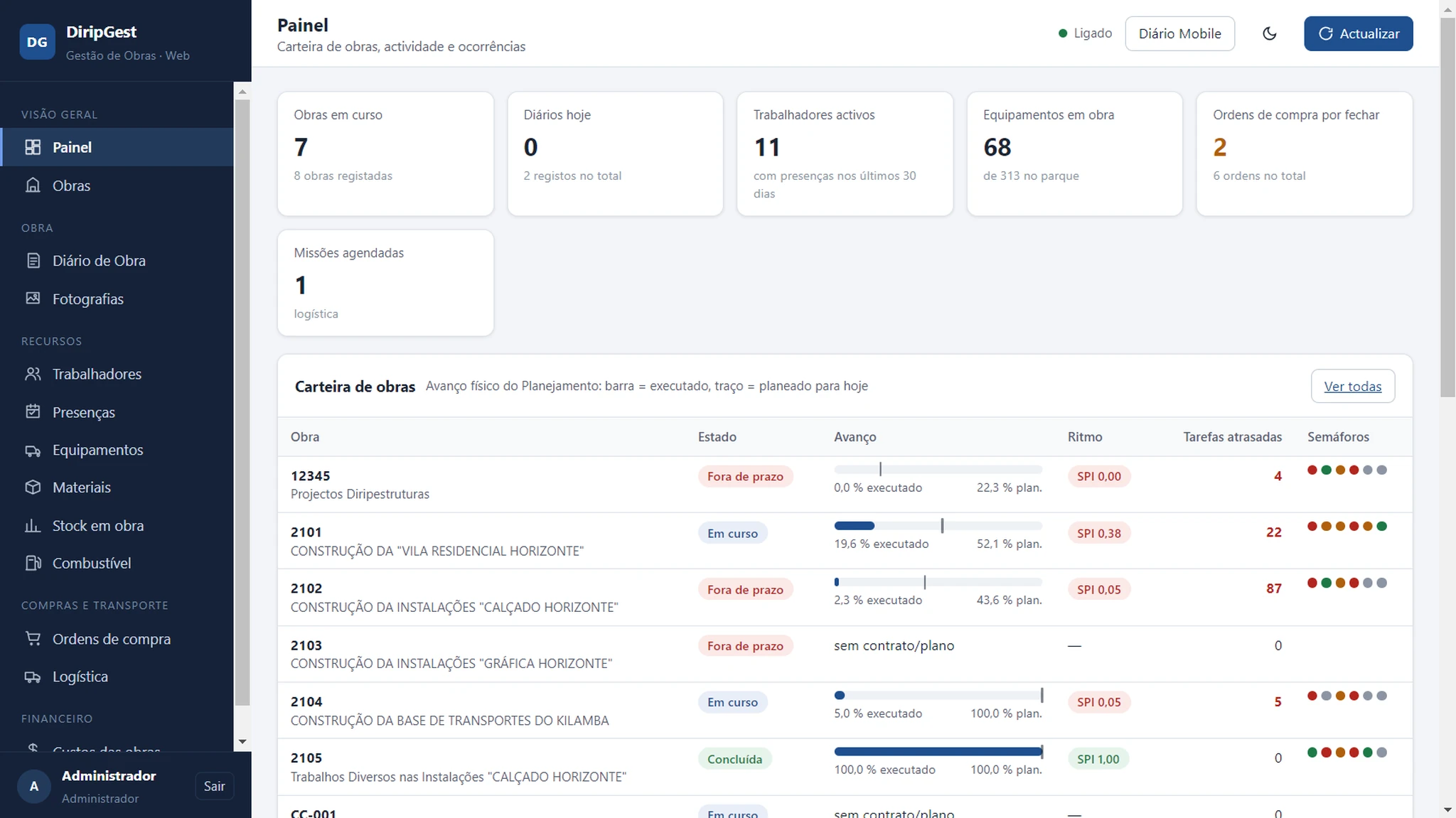
Task: Click the DG logo badge
Action: click(37, 42)
